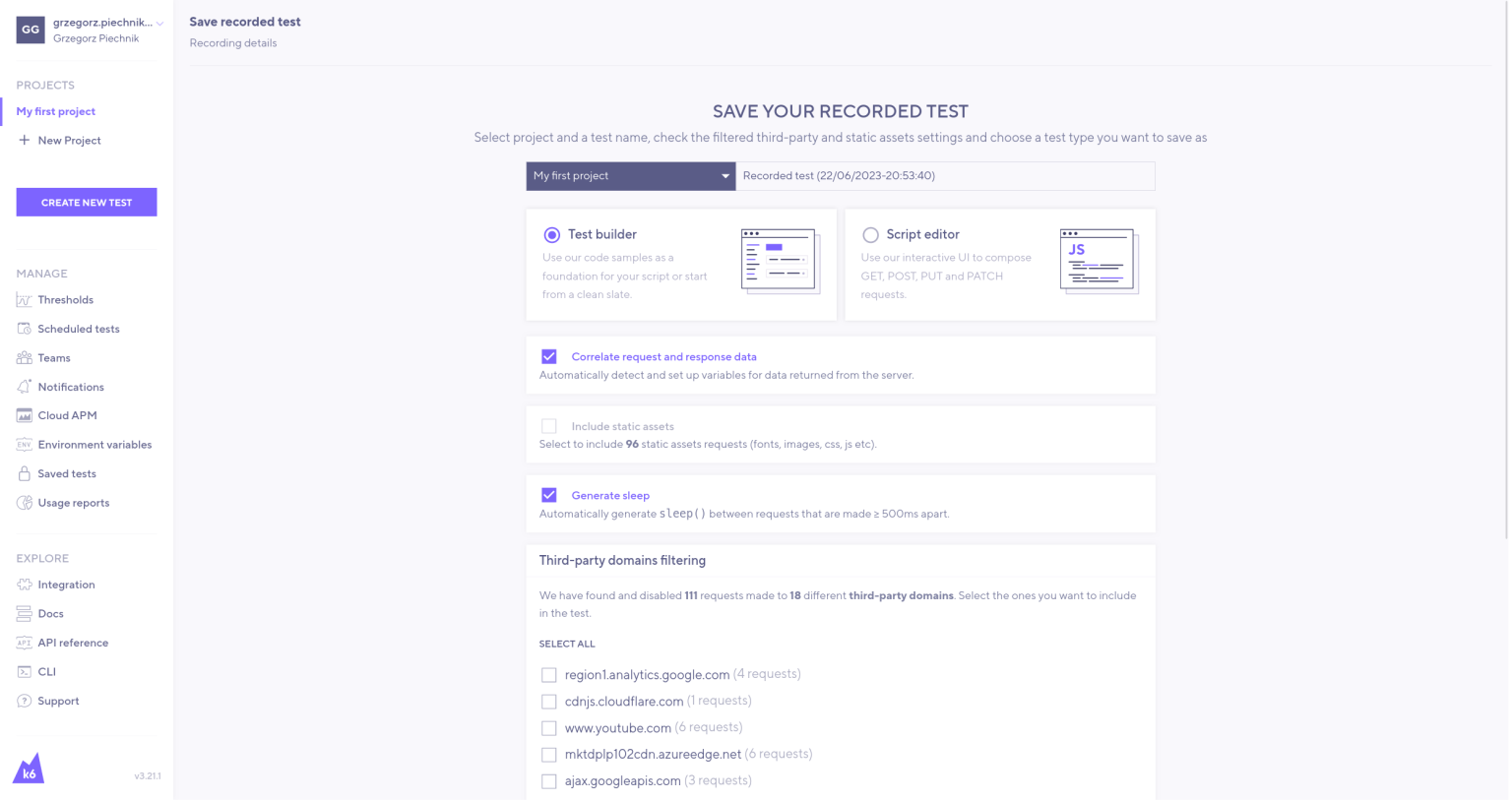Click the SELECT ALL domains link
This screenshot has width=1512, height=801.
coord(567,644)
